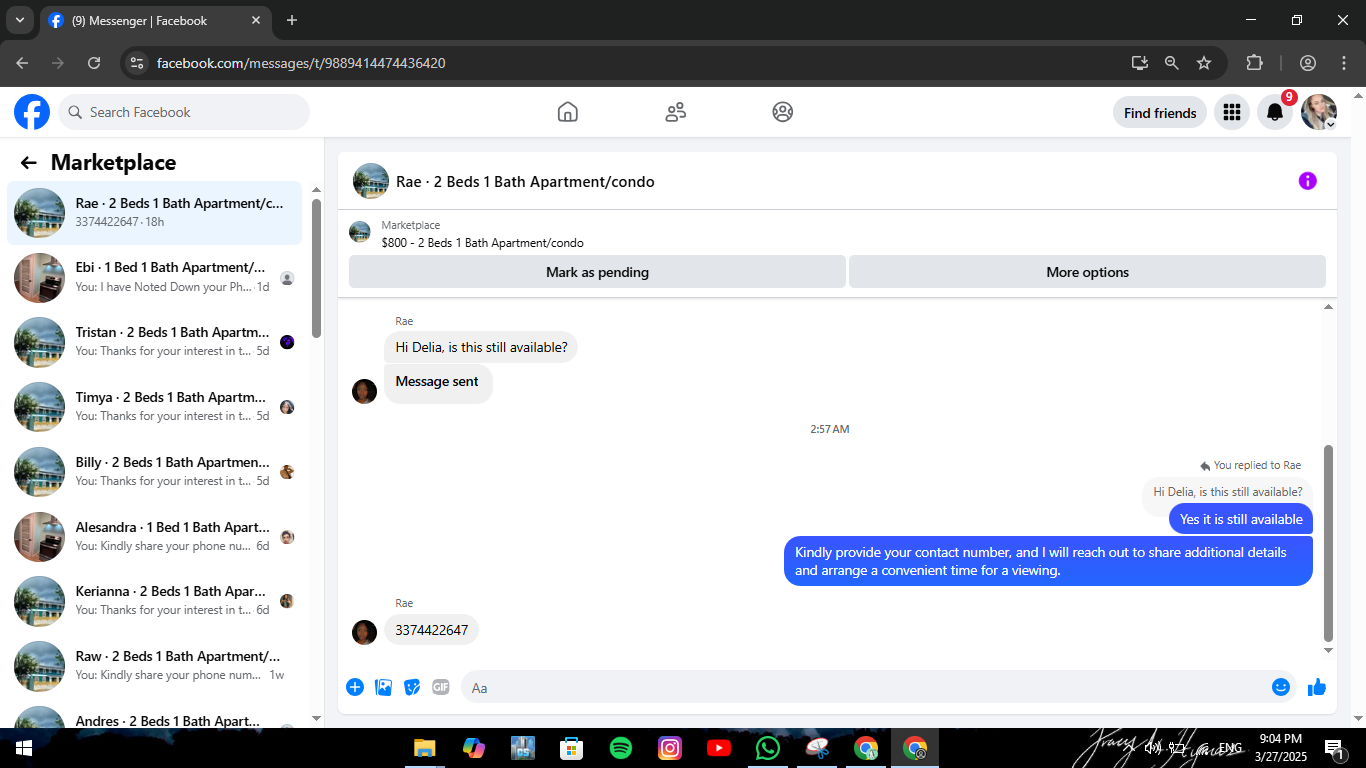Image resolution: width=1366 pixels, height=768 pixels.
Task: Click the 'Kindly provide your contact number' message
Action: click(1048, 562)
